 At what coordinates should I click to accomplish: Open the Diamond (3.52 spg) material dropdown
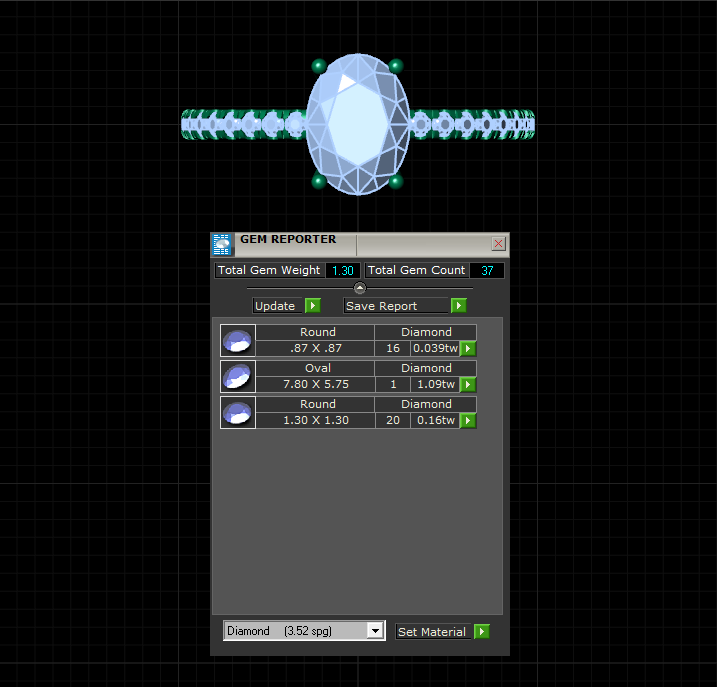pyautogui.click(x=375, y=631)
